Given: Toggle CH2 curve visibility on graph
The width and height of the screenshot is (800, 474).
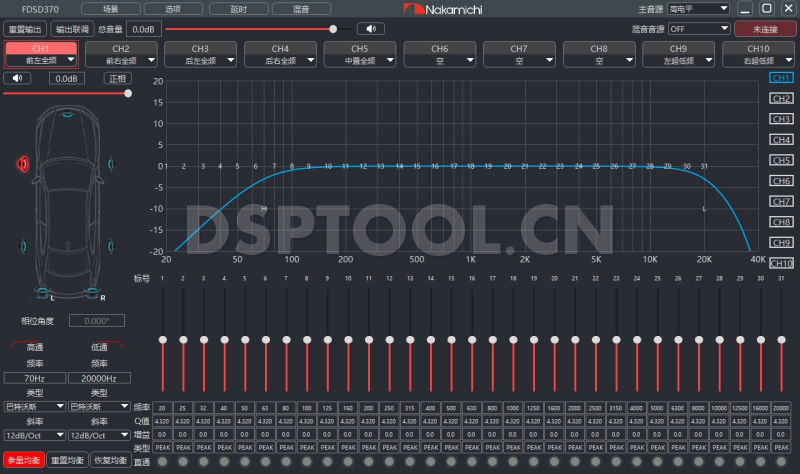Looking at the screenshot, I should tap(781, 98).
